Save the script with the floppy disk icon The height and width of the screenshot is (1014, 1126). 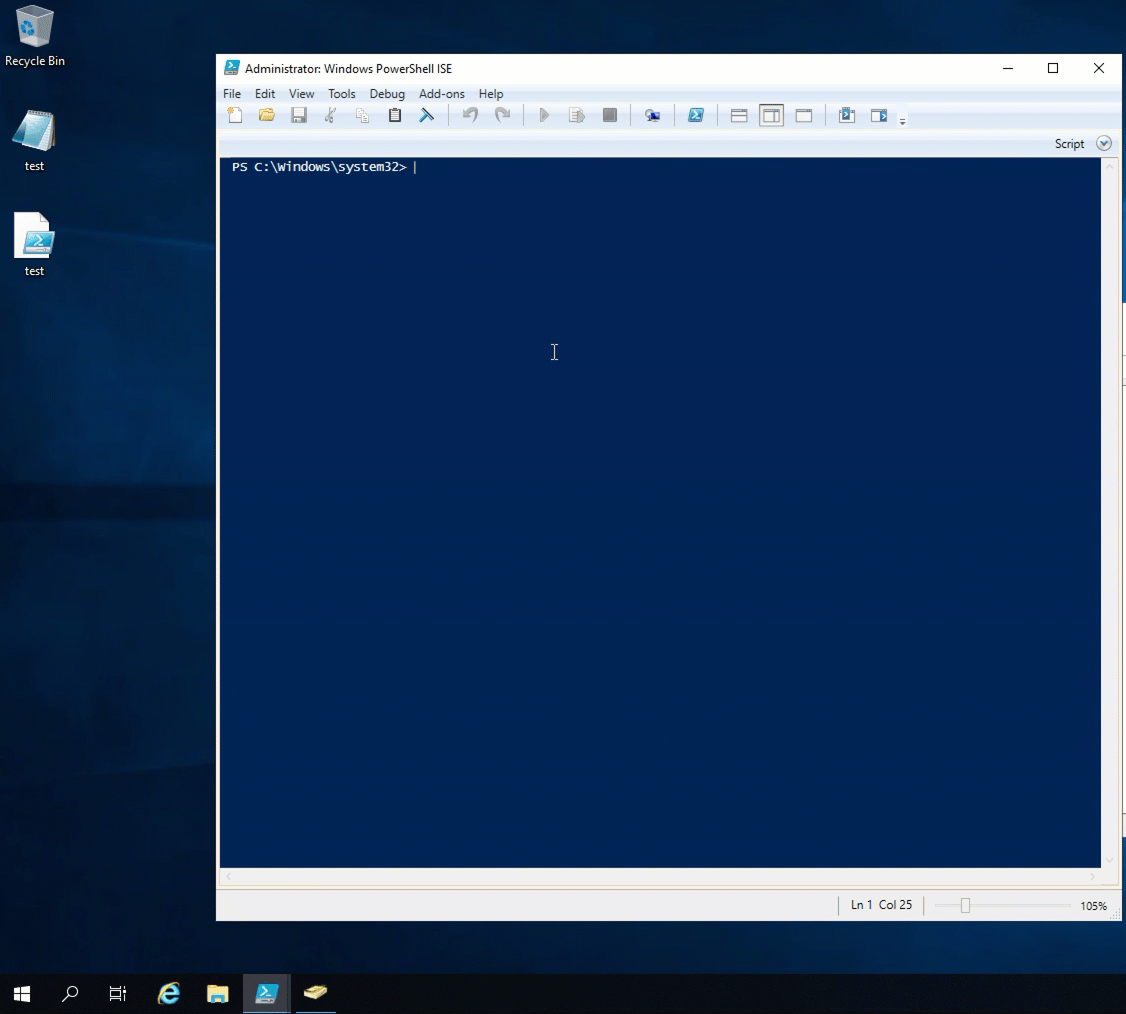pos(299,115)
